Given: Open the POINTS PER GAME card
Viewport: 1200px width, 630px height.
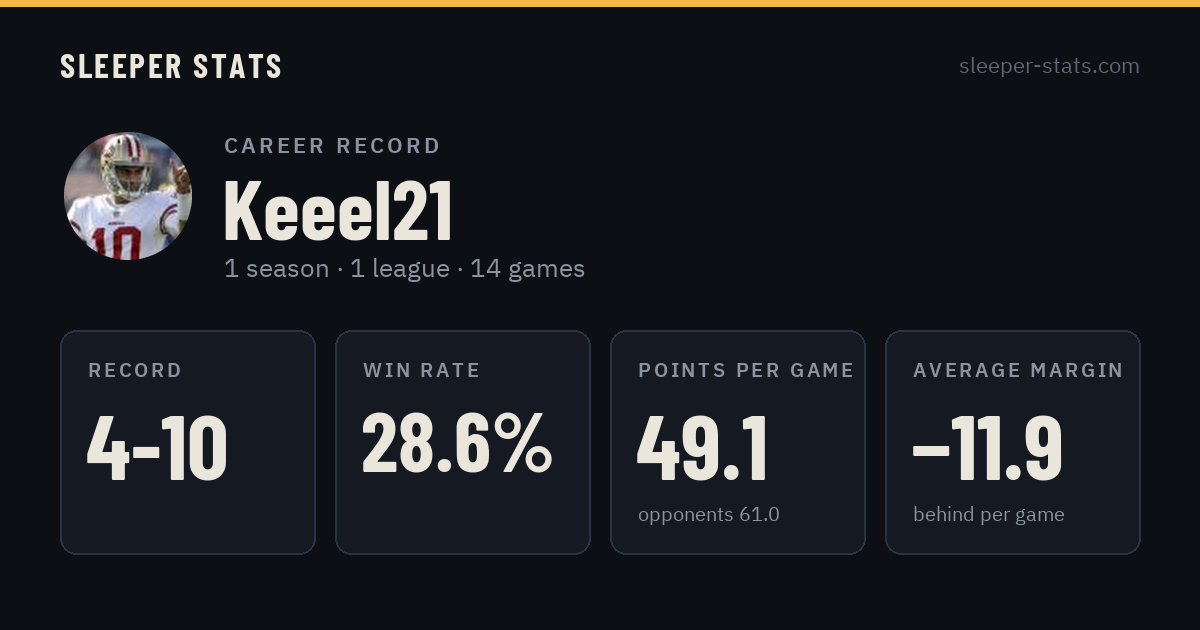Looking at the screenshot, I should [738, 442].
